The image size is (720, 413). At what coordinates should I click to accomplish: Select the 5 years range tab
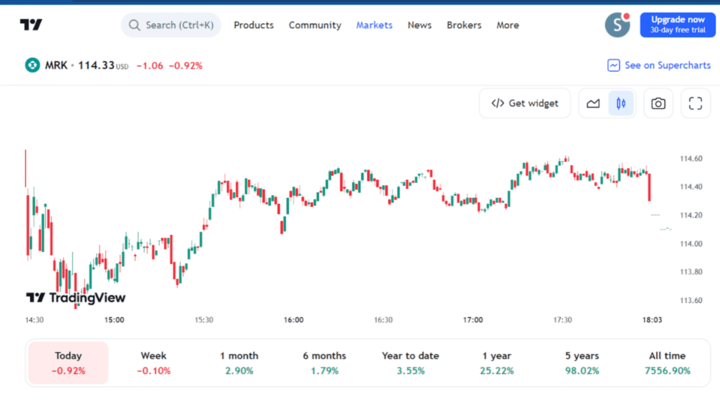point(582,363)
